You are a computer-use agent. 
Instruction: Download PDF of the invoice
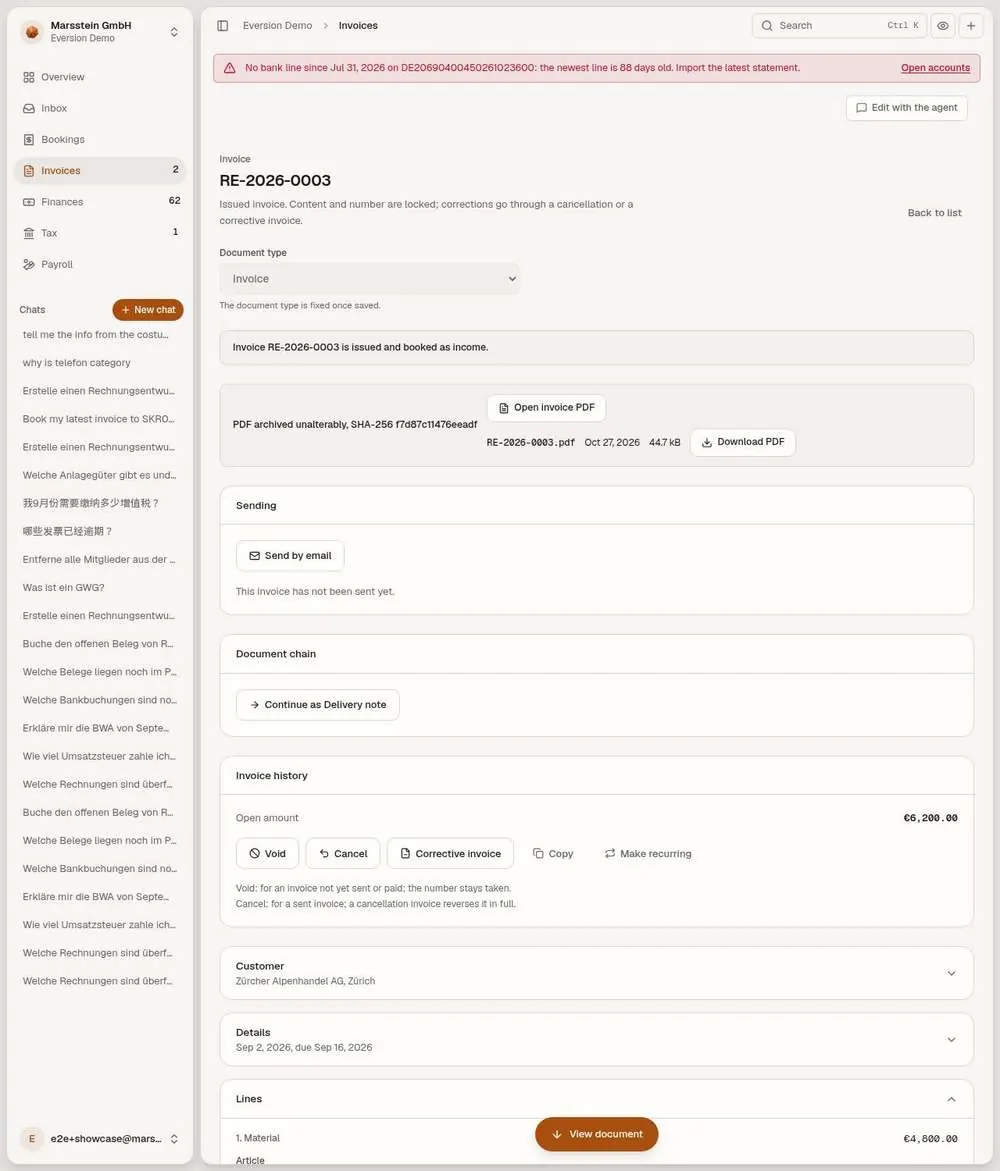point(743,442)
